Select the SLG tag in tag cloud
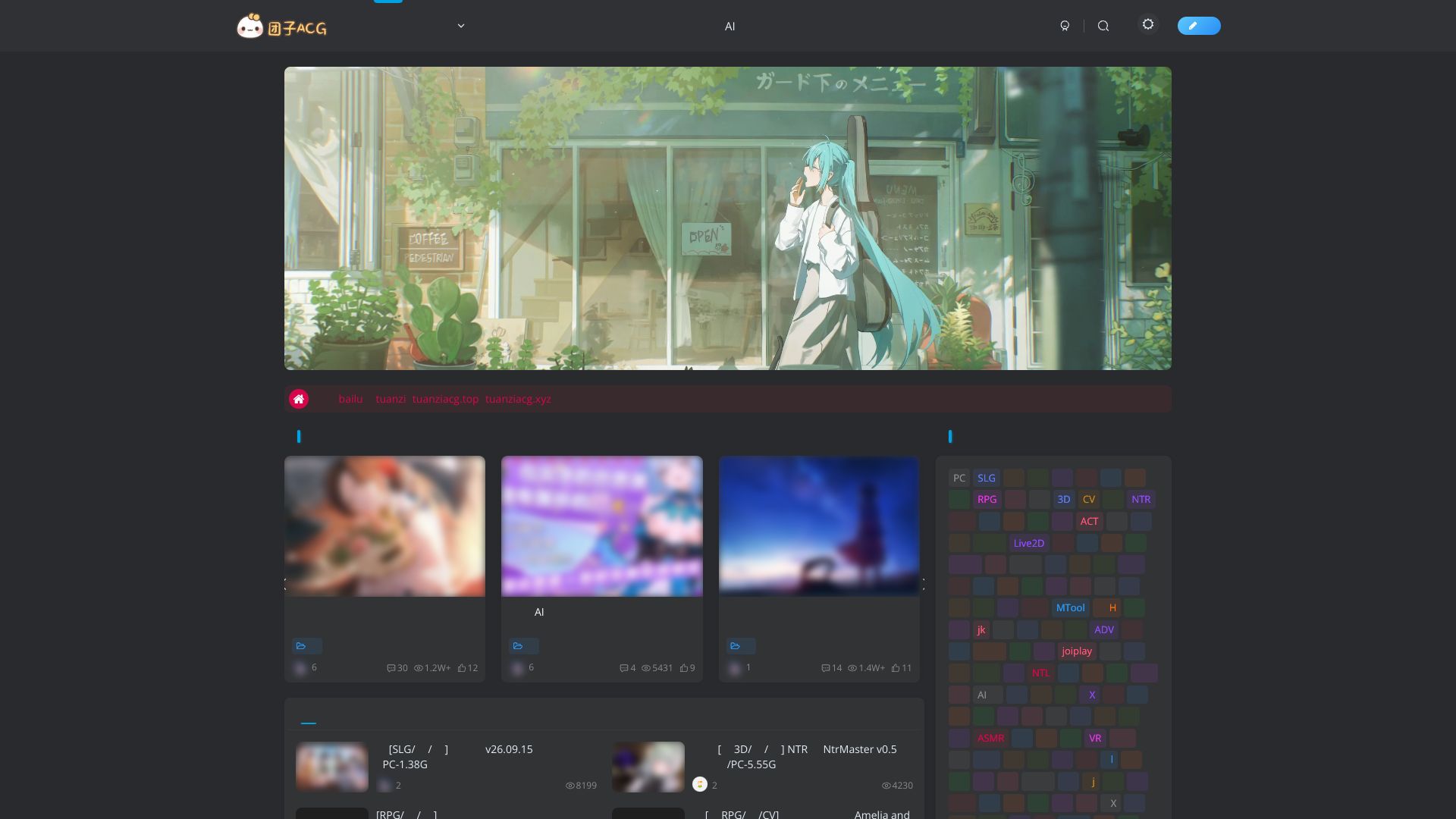This screenshot has width=1456, height=819. (987, 478)
